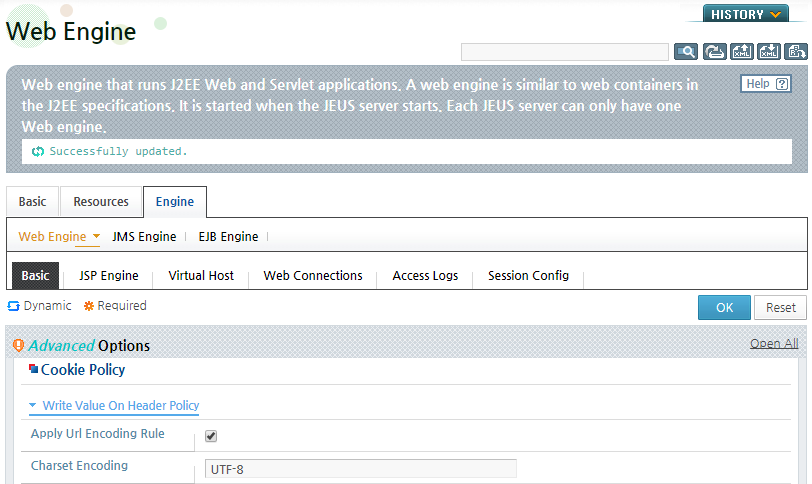The height and width of the screenshot is (484, 812).
Task: Click the Cookie Policy heading
Action: point(83,370)
